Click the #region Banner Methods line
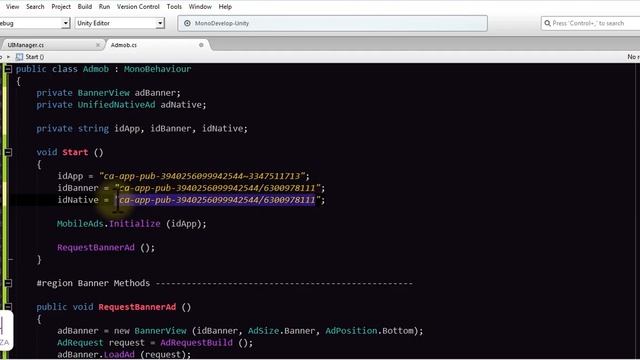Screen dimensions: 640x360 [x=224, y=283]
